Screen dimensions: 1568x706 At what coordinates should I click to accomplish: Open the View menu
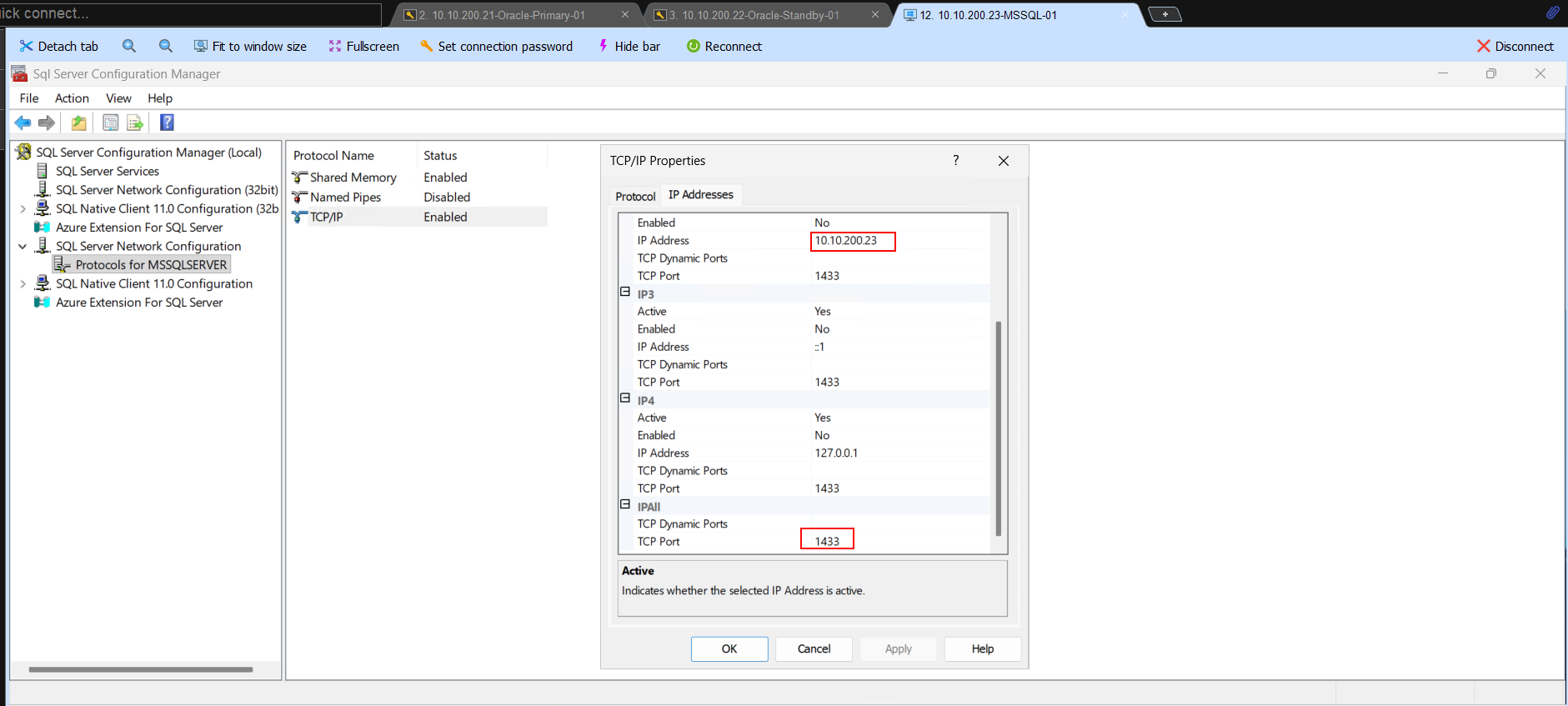(118, 98)
